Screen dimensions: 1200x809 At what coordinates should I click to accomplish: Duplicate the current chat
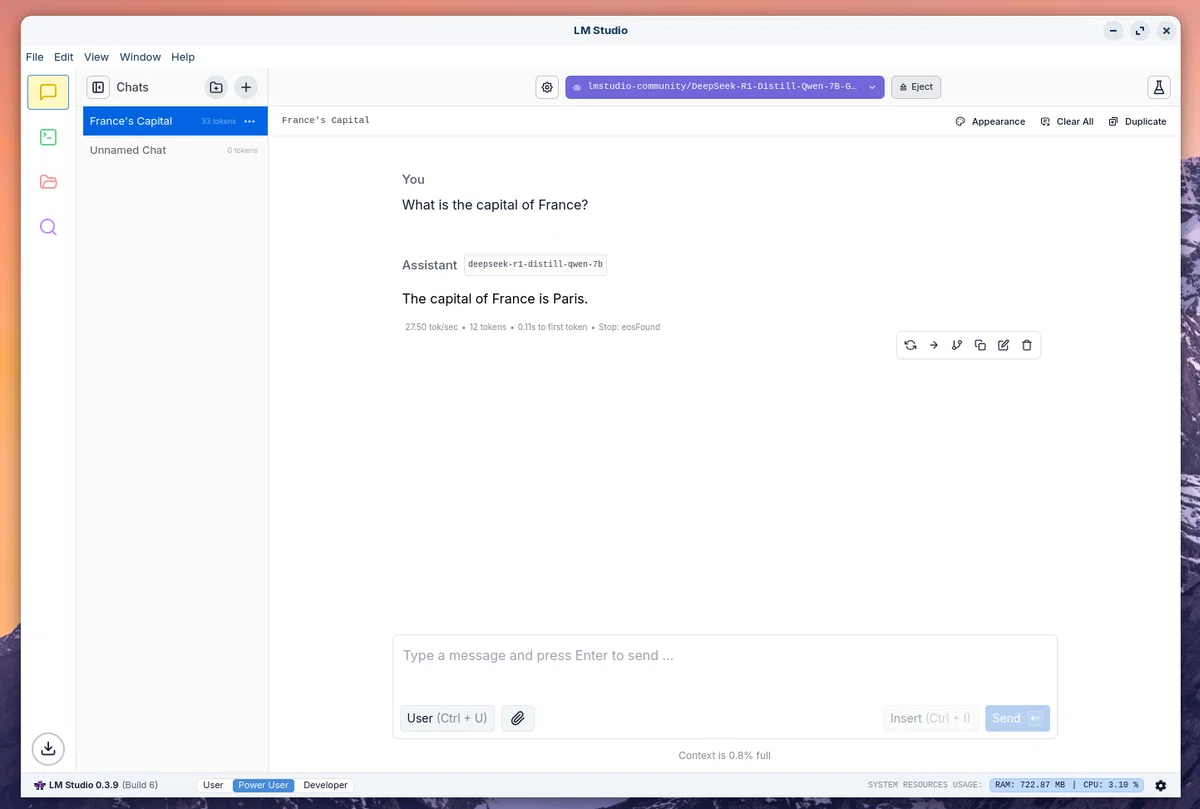pos(1138,121)
